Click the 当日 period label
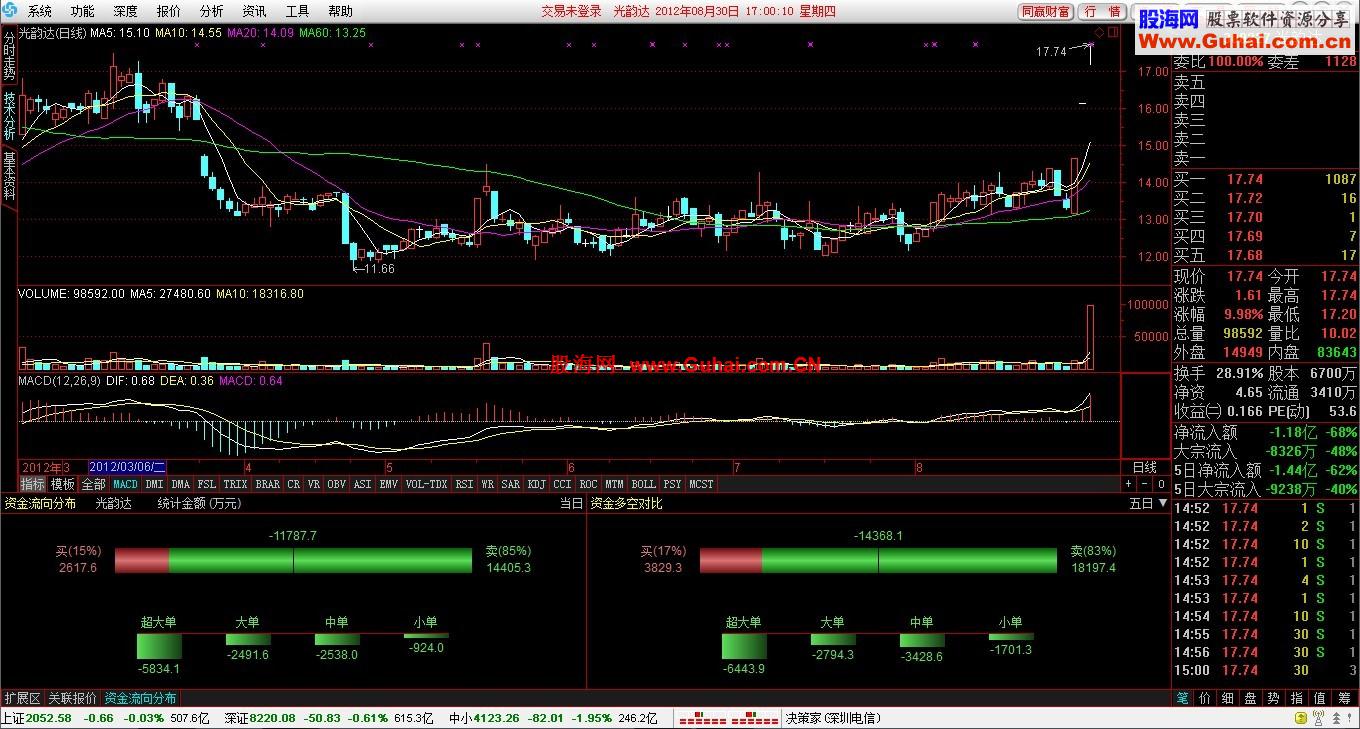This screenshot has width=1360, height=729. (571, 504)
